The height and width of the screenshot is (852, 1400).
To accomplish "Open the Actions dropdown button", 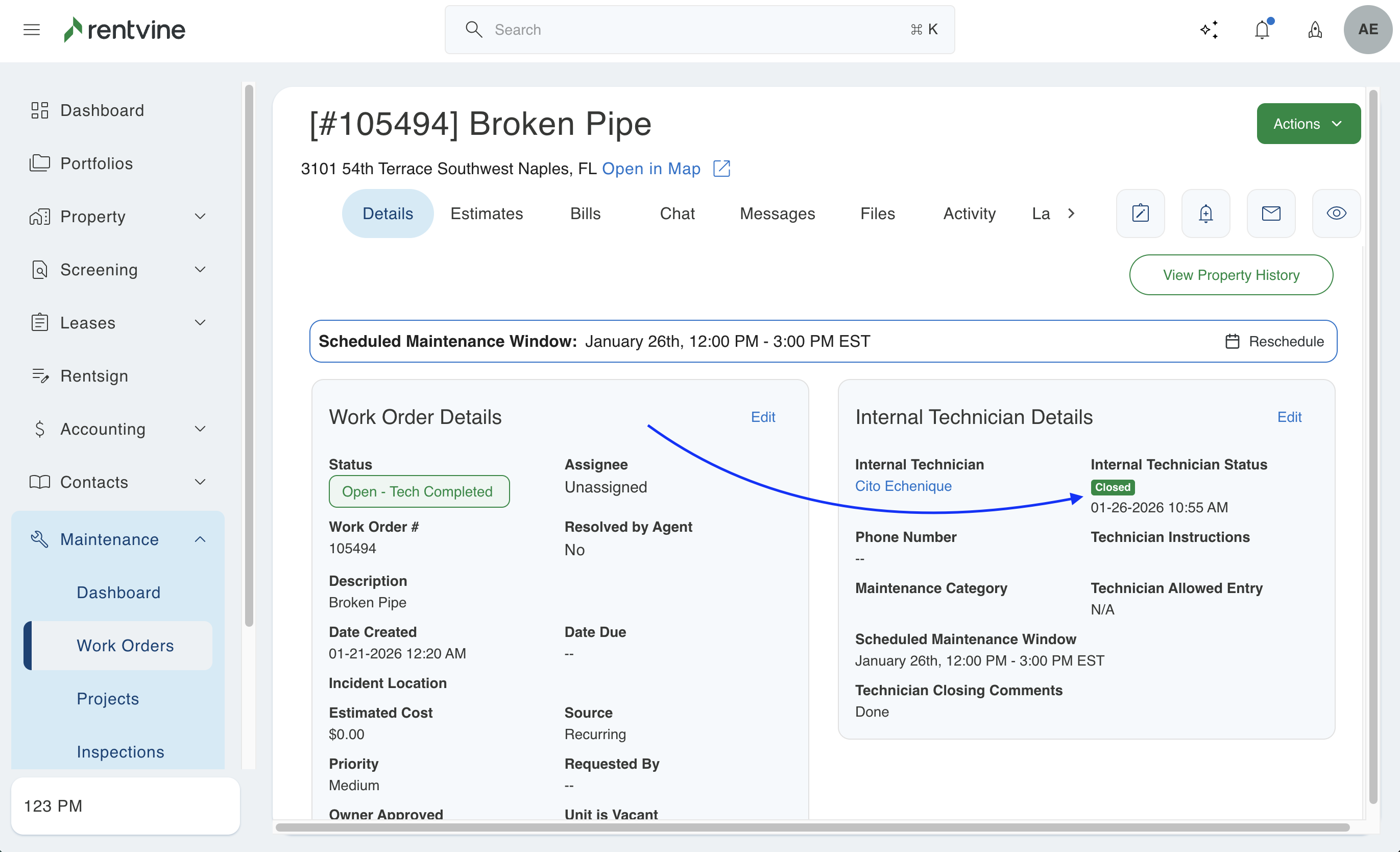I will click(x=1308, y=124).
